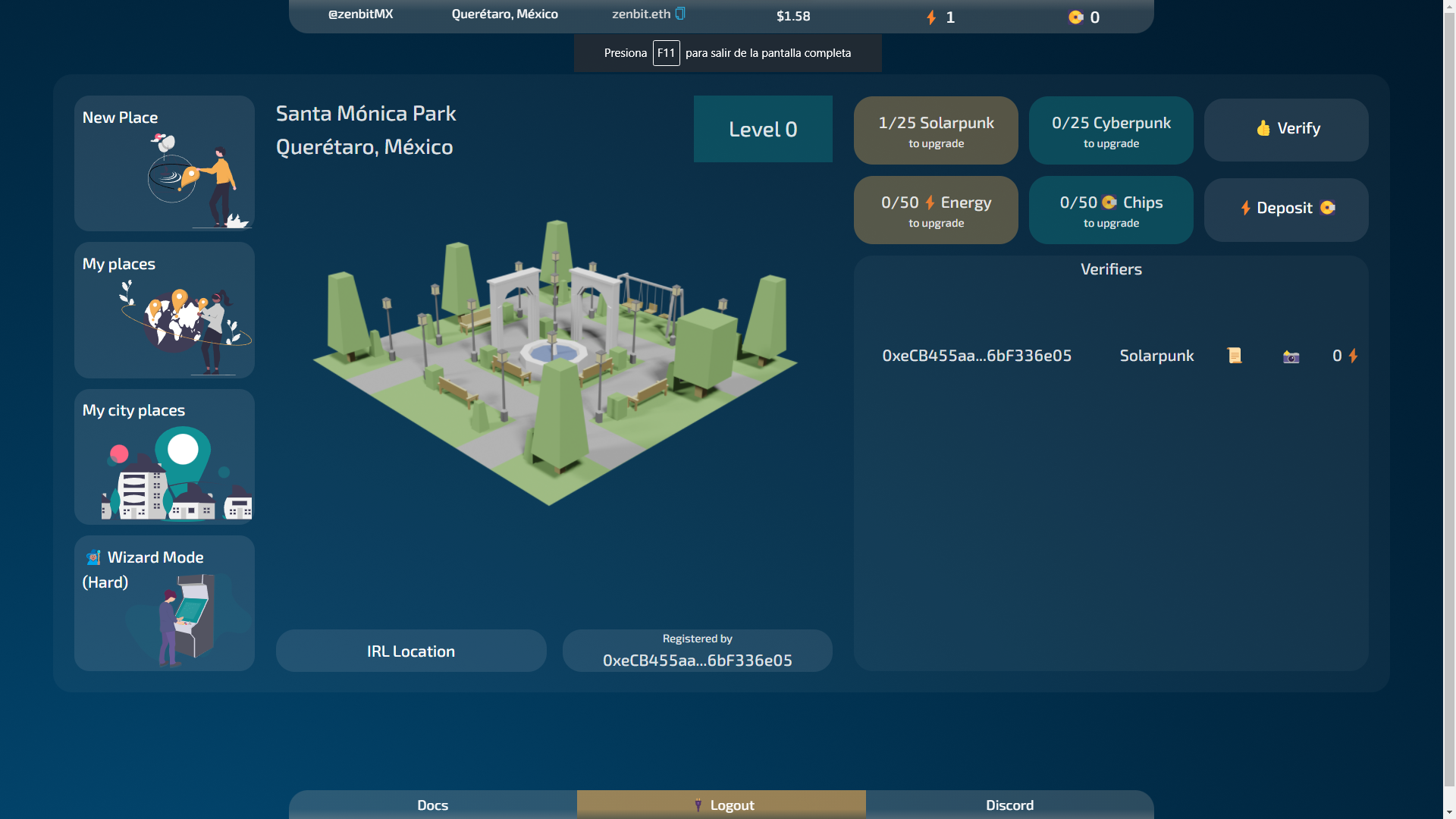This screenshot has height=819, width=1456.
Task: Click the Docs footer menu item
Action: (432, 804)
